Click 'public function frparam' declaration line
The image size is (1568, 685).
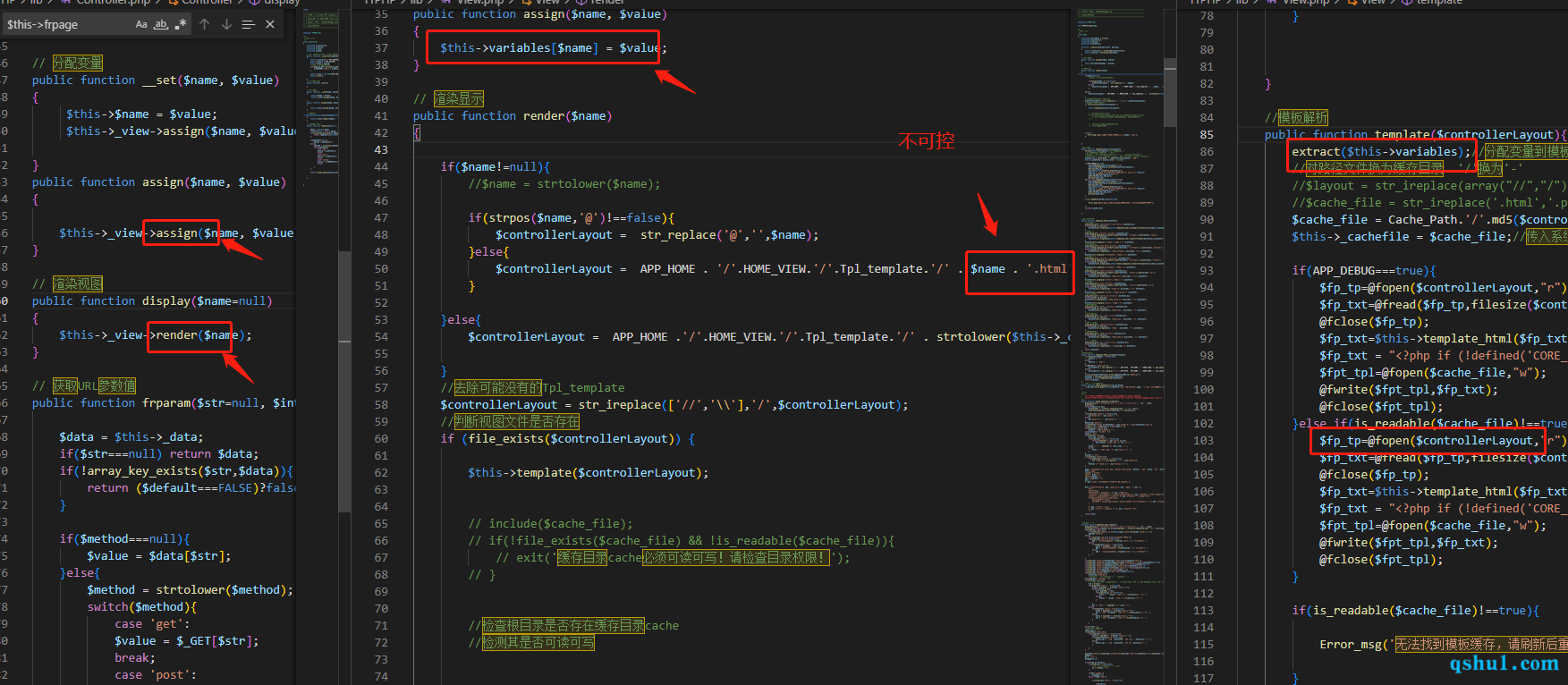[x=165, y=402]
